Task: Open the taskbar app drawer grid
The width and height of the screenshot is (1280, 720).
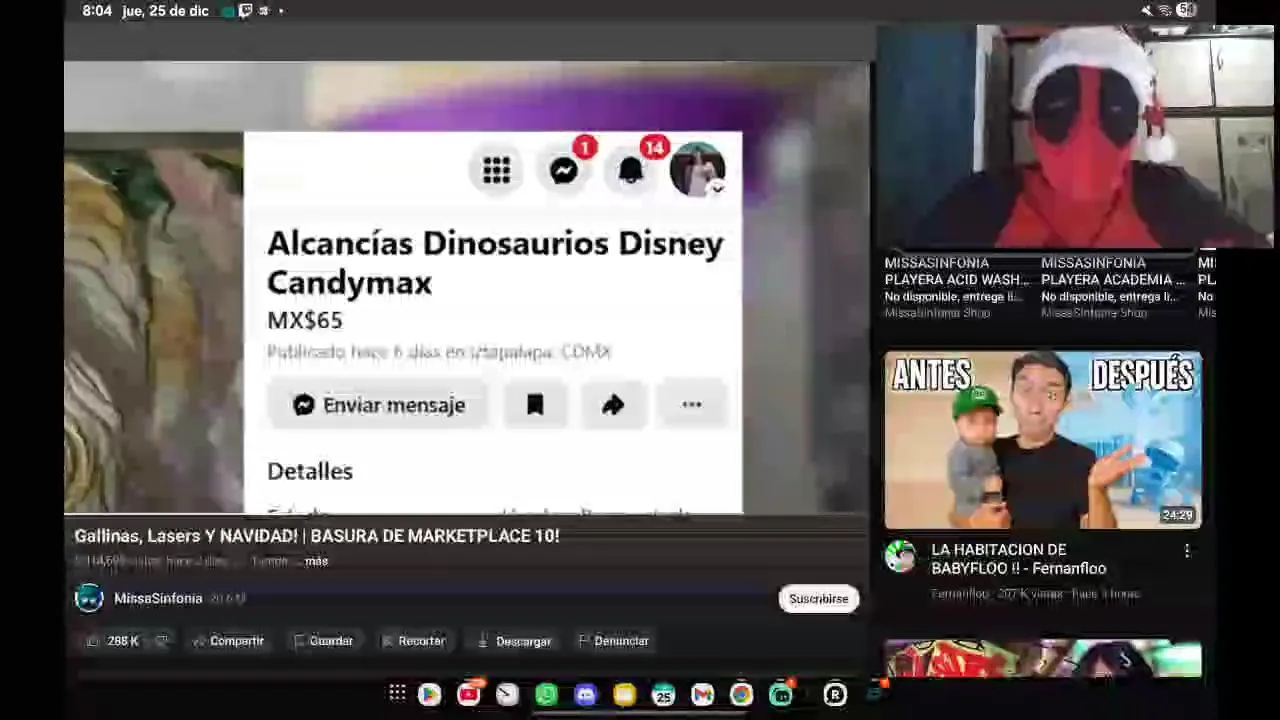Action: tap(397, 694)
